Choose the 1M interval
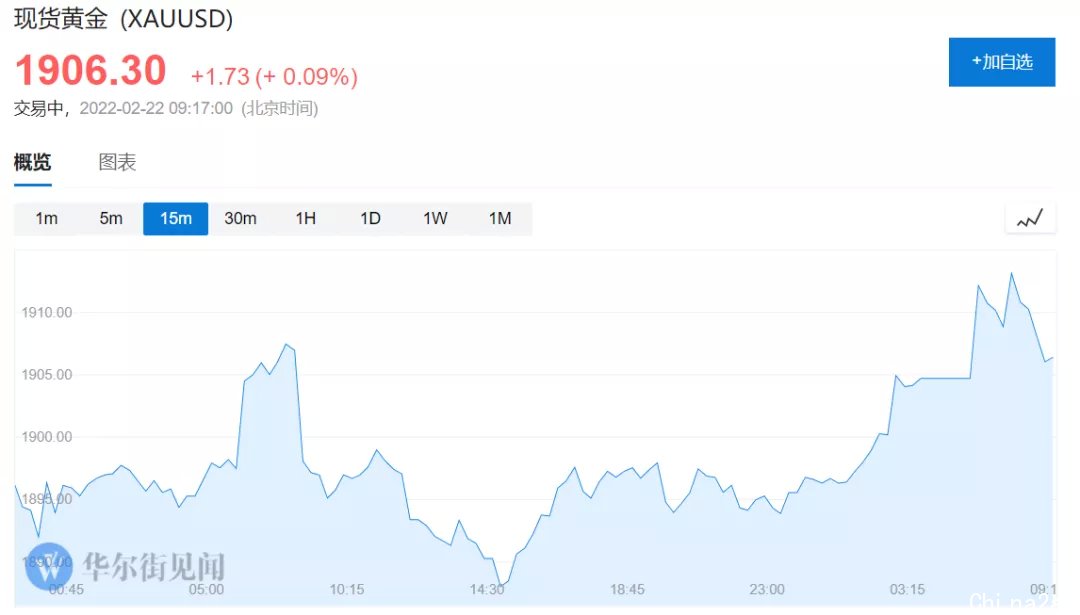The width and height of the screenshot is (1080, 615). [500, 218]
